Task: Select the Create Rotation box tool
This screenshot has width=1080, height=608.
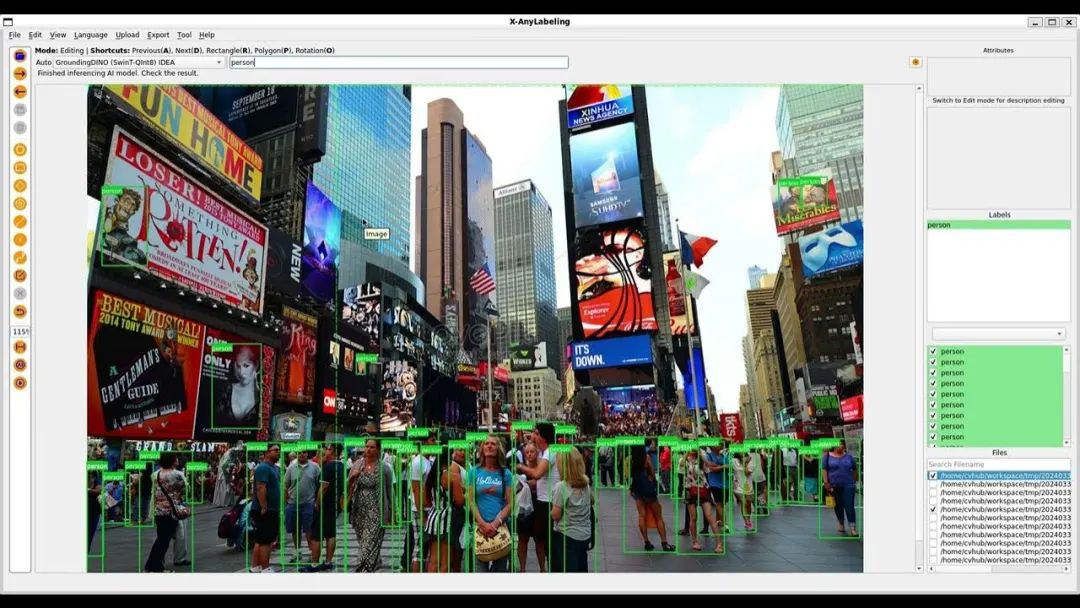Action: 20,185
